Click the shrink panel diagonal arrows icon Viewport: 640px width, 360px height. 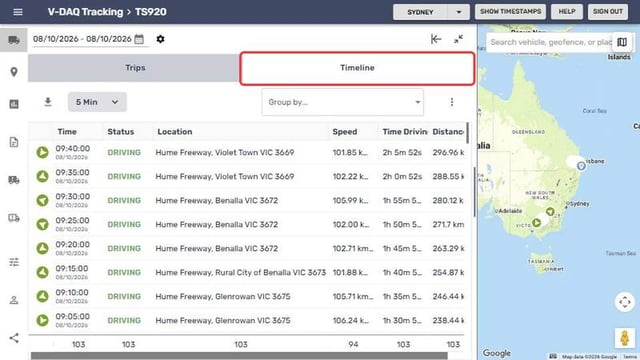(x=458, y=39)
